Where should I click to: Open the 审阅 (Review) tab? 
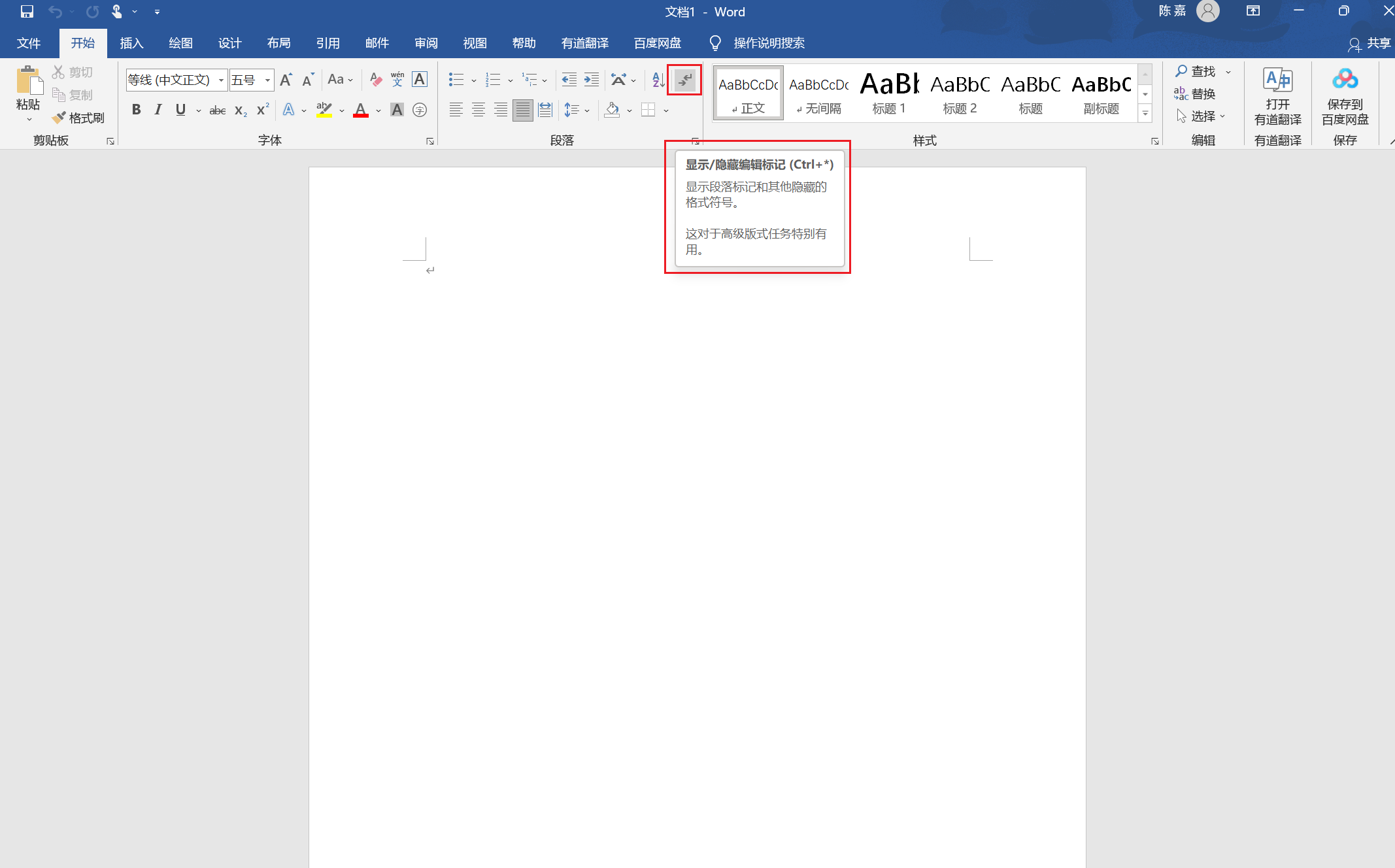click(426, 43)
